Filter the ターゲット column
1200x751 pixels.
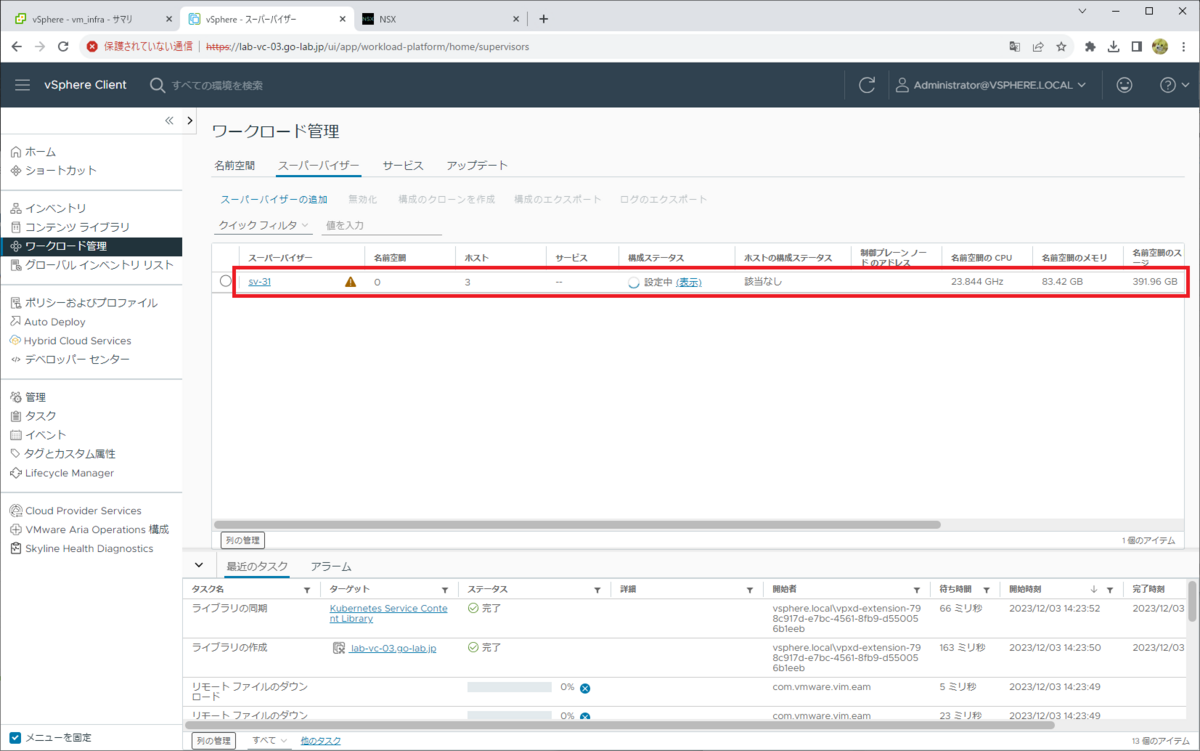coord(445,590)
